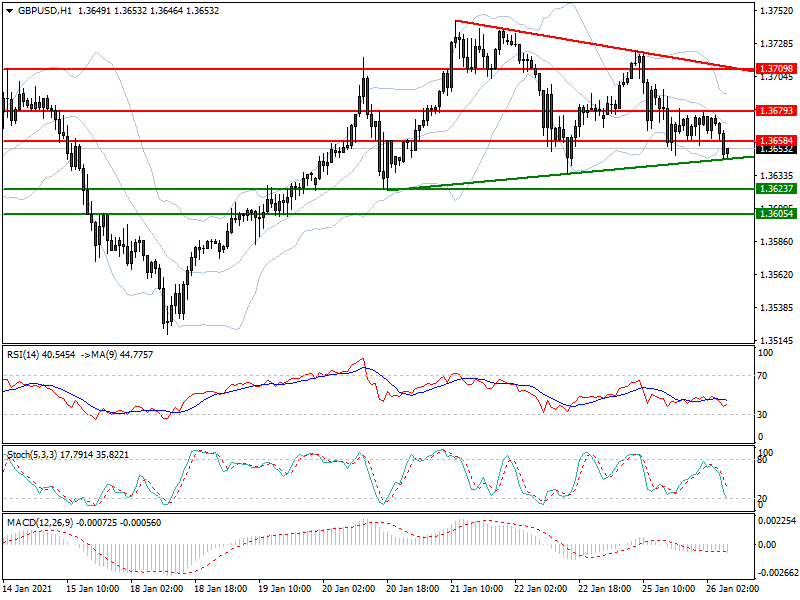Image resolution: width=800 pixels, height=600 pixels.
Task: Click the 1.35620 price axis value
Action: [777, 274]
